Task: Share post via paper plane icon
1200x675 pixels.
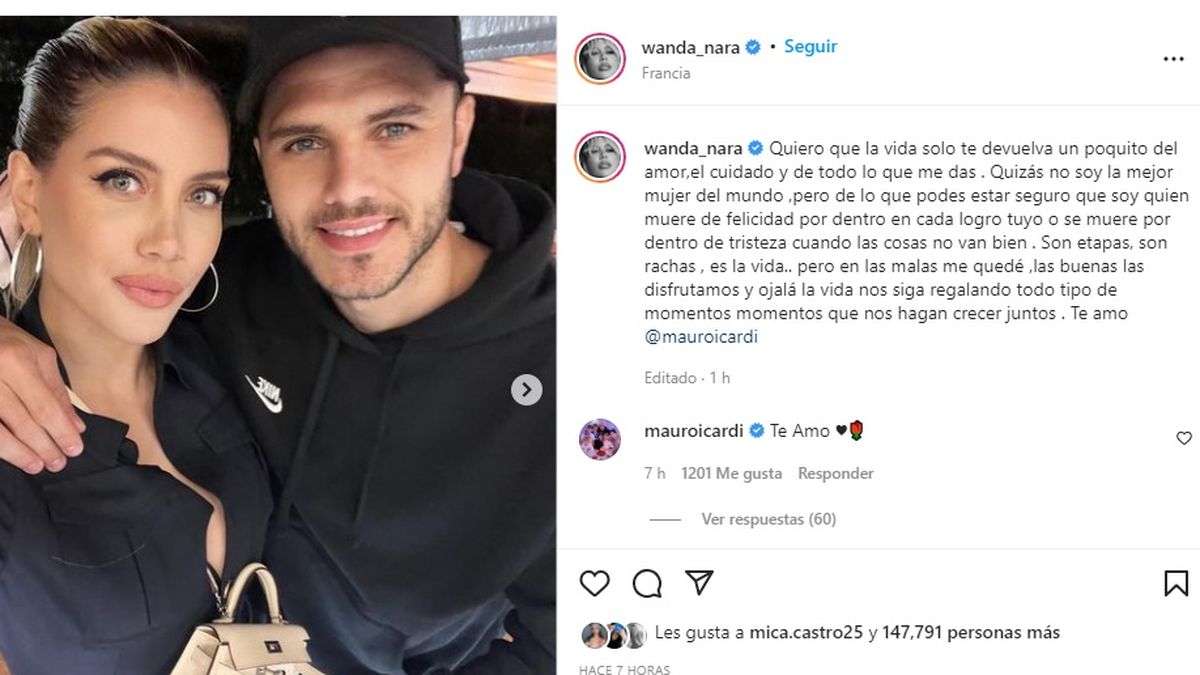Action: [699, 582]
